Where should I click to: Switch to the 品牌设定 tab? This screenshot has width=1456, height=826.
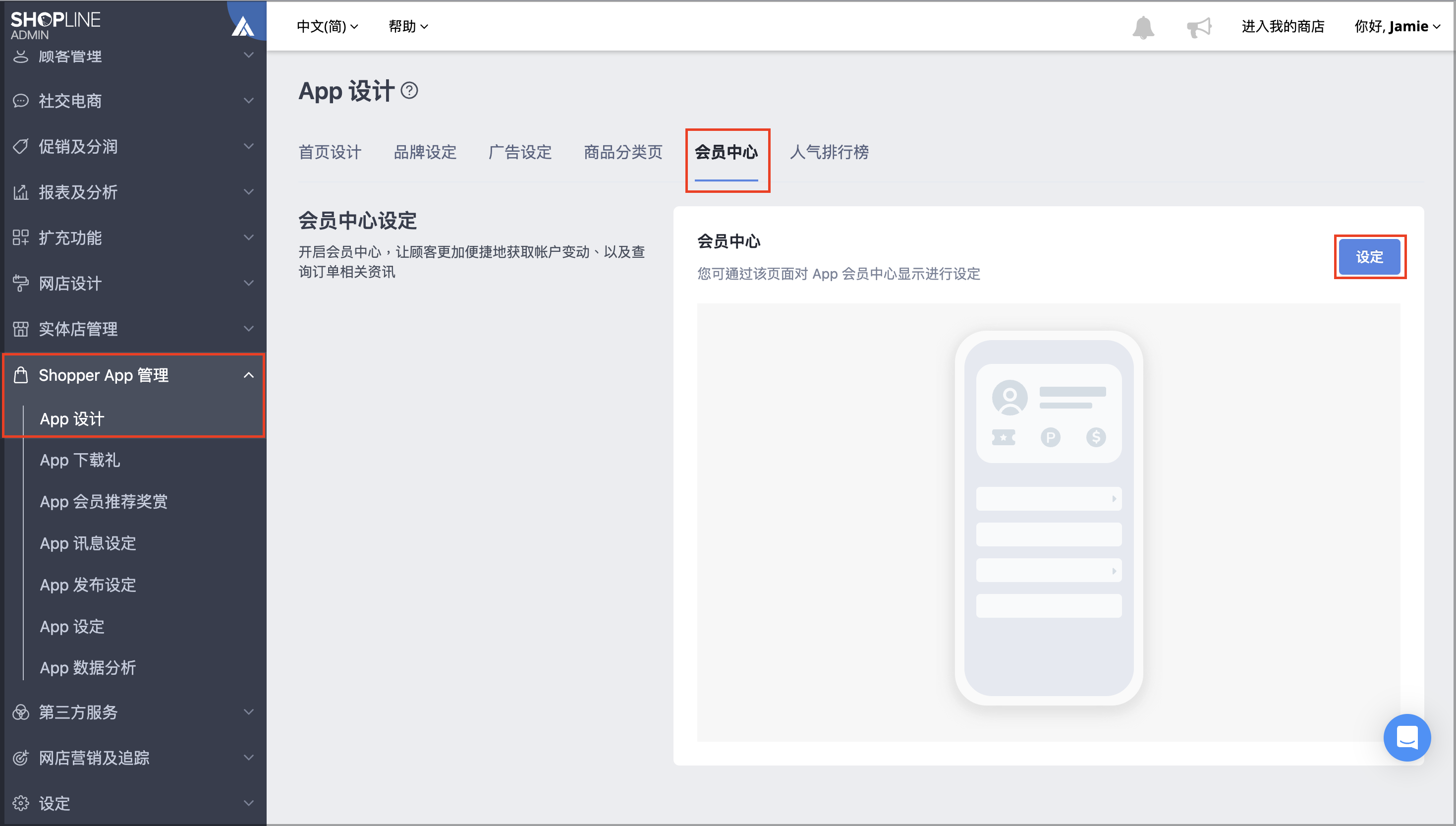(x=425, y=152)
